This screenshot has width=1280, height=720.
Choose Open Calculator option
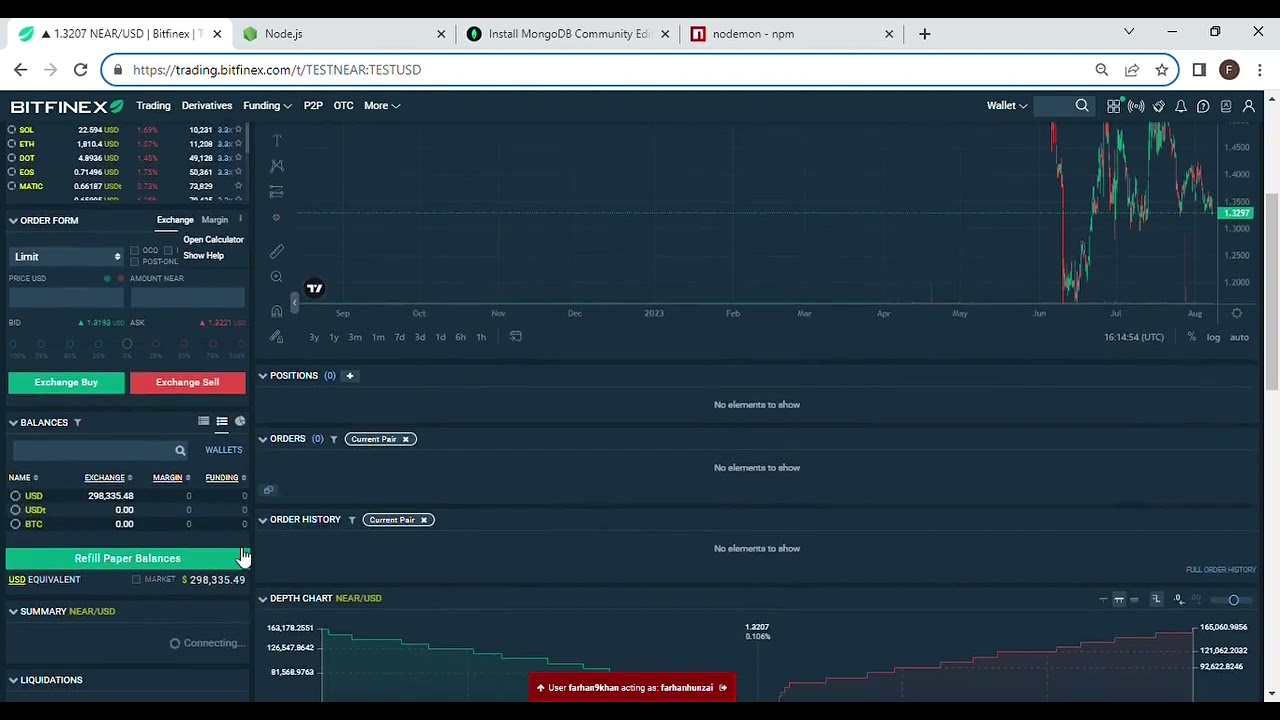213,240
